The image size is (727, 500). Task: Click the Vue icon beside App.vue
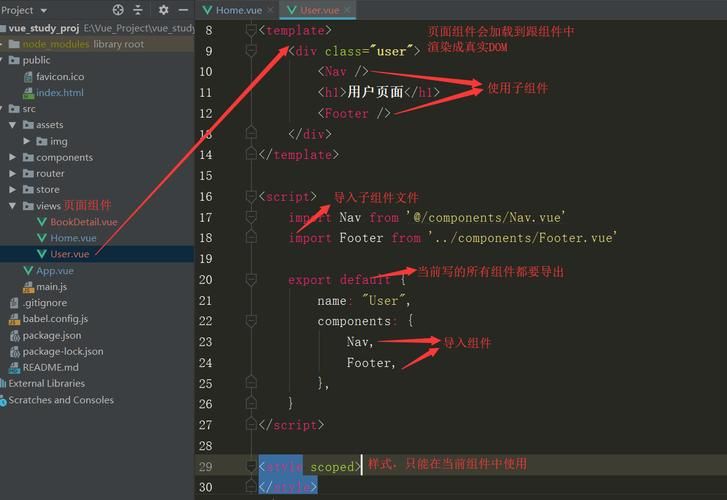[28, 270]
